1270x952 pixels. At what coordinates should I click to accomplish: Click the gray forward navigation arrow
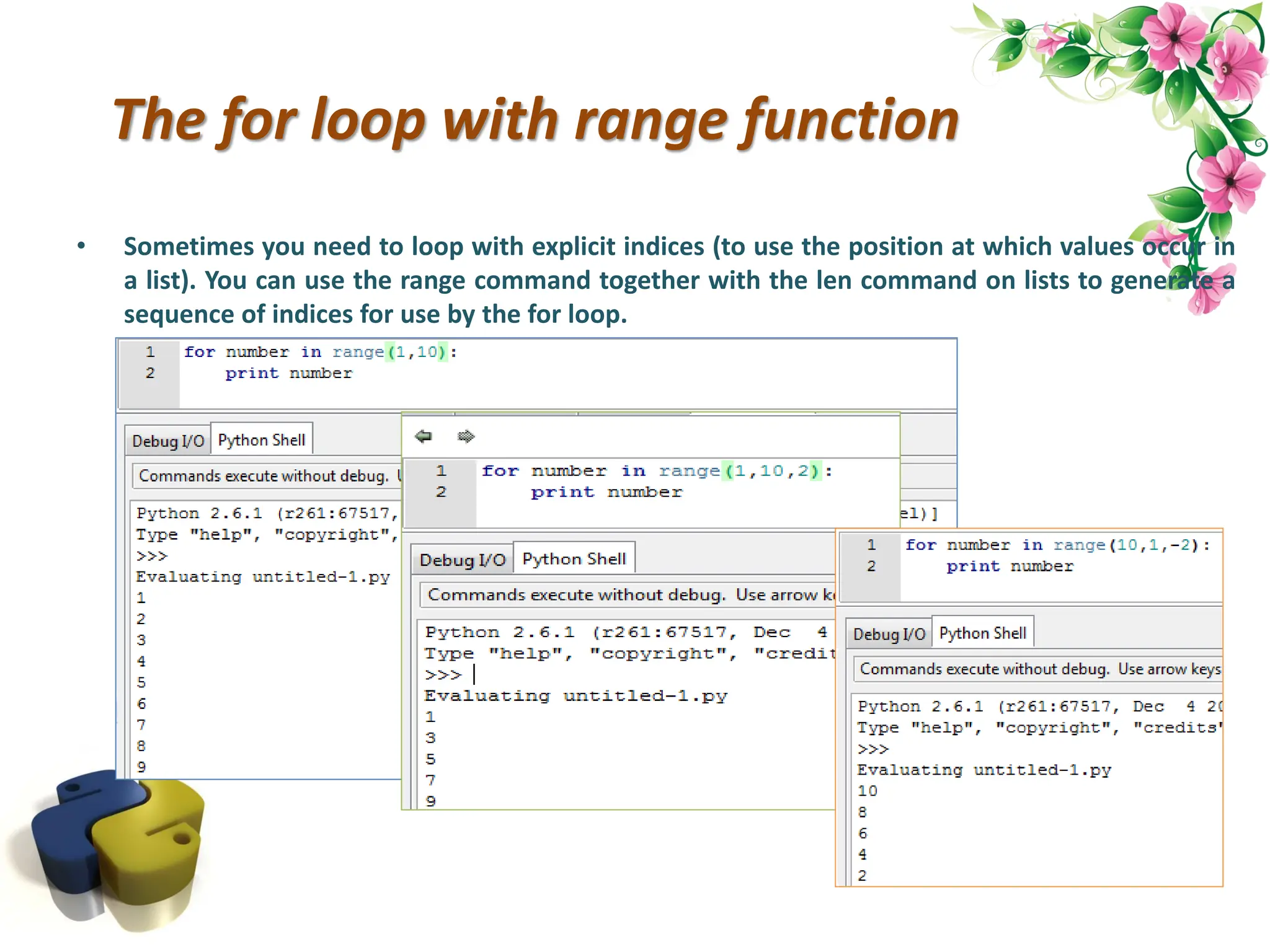click(466, 436)
